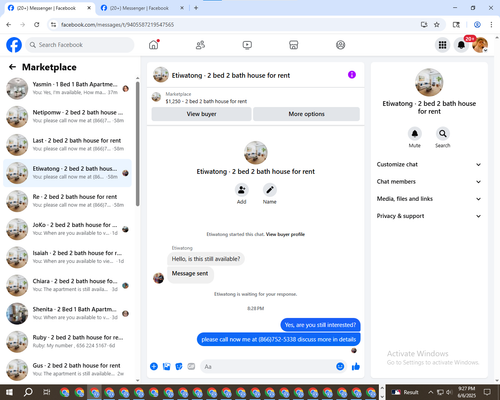This screenshot has height=400, width=500.
Task: Open the Facebook menu grid icon
Action: tap(442, 45)
